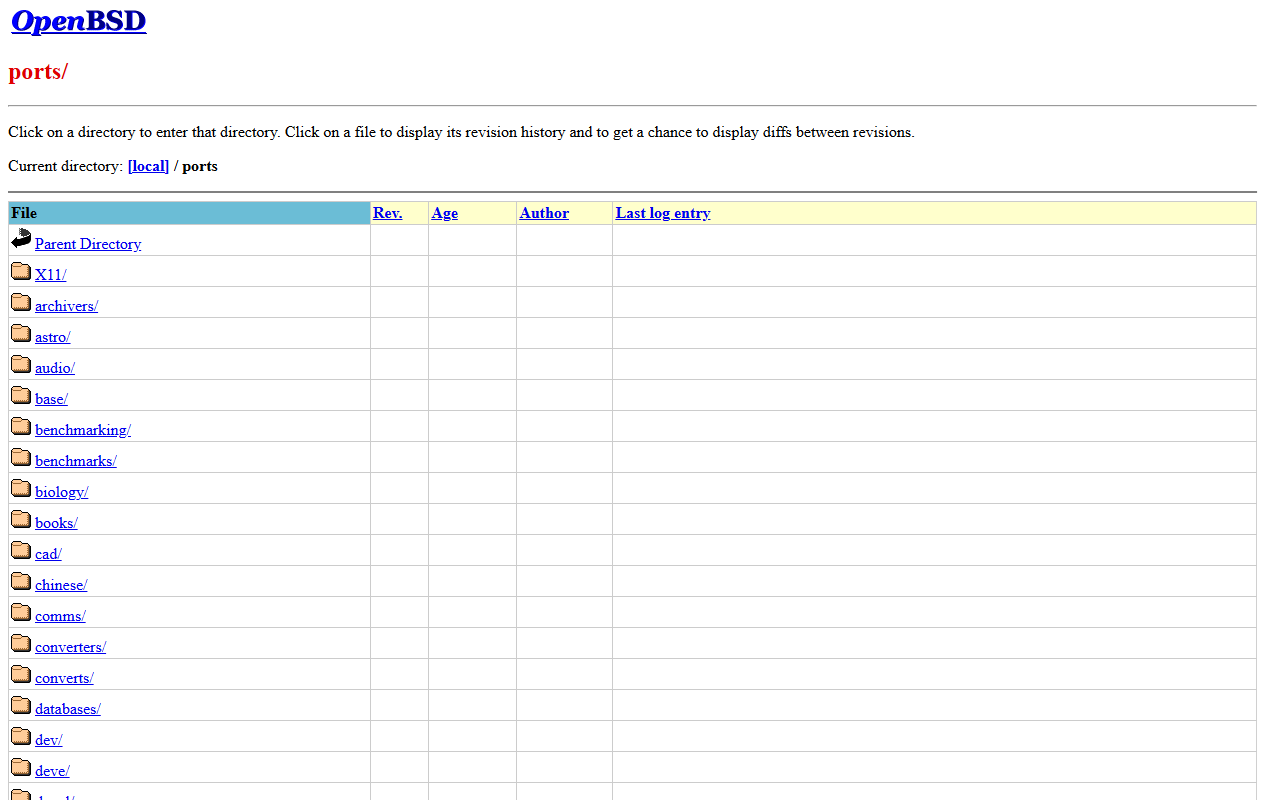Sort by Last log entry
Viewport: 1263px width, 800px height.
pyautogui.click(x=662, y=213)
